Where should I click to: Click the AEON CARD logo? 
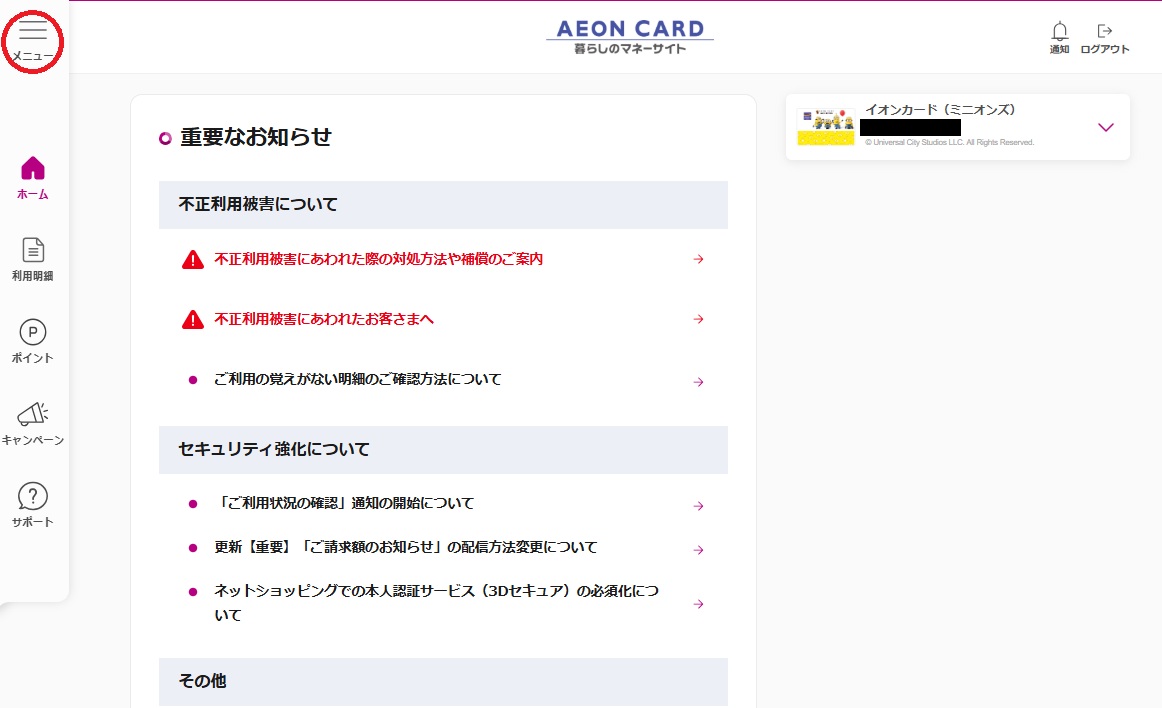coord(630,36)
